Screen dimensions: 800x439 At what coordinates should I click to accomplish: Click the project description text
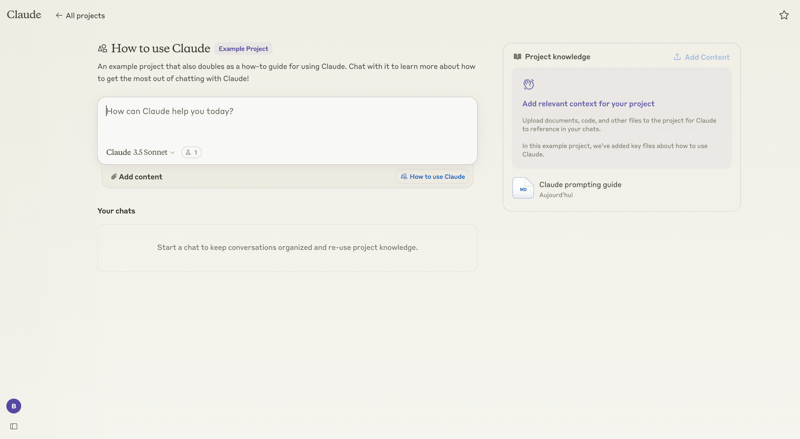287,72
